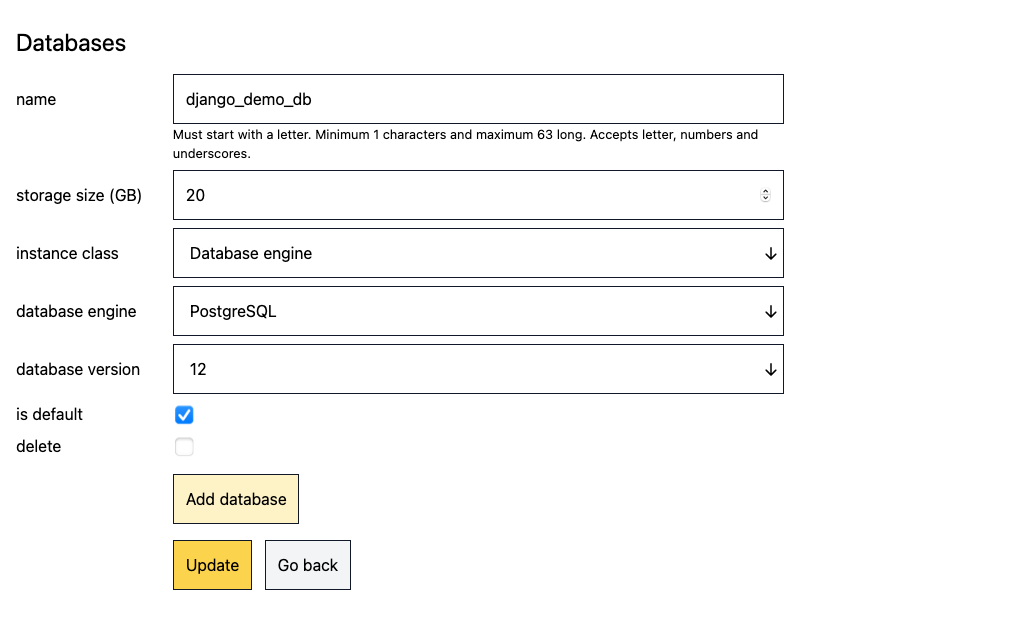Click the 'database version' label
The width and height of the screenshot is (1024, 621).
coord(78,370)
